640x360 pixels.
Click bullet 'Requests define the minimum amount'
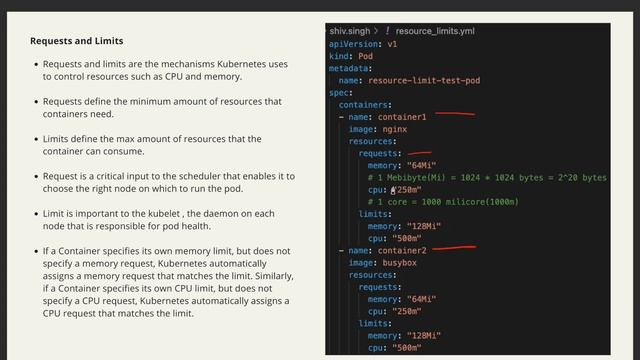tap(162, 108)
